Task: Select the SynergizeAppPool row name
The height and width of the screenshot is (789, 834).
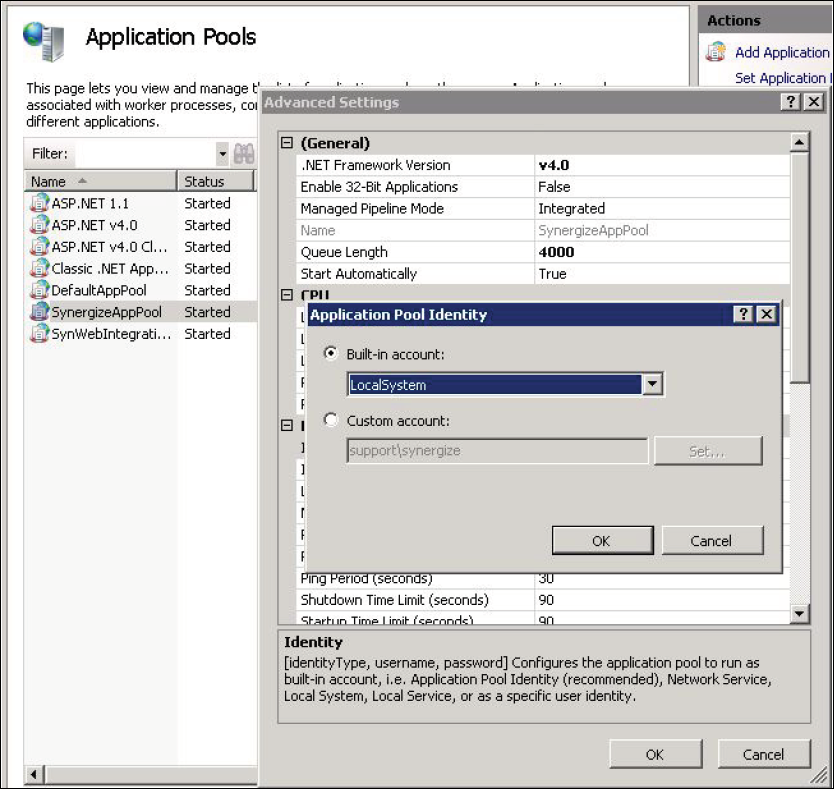Action: tap(106, 312)
